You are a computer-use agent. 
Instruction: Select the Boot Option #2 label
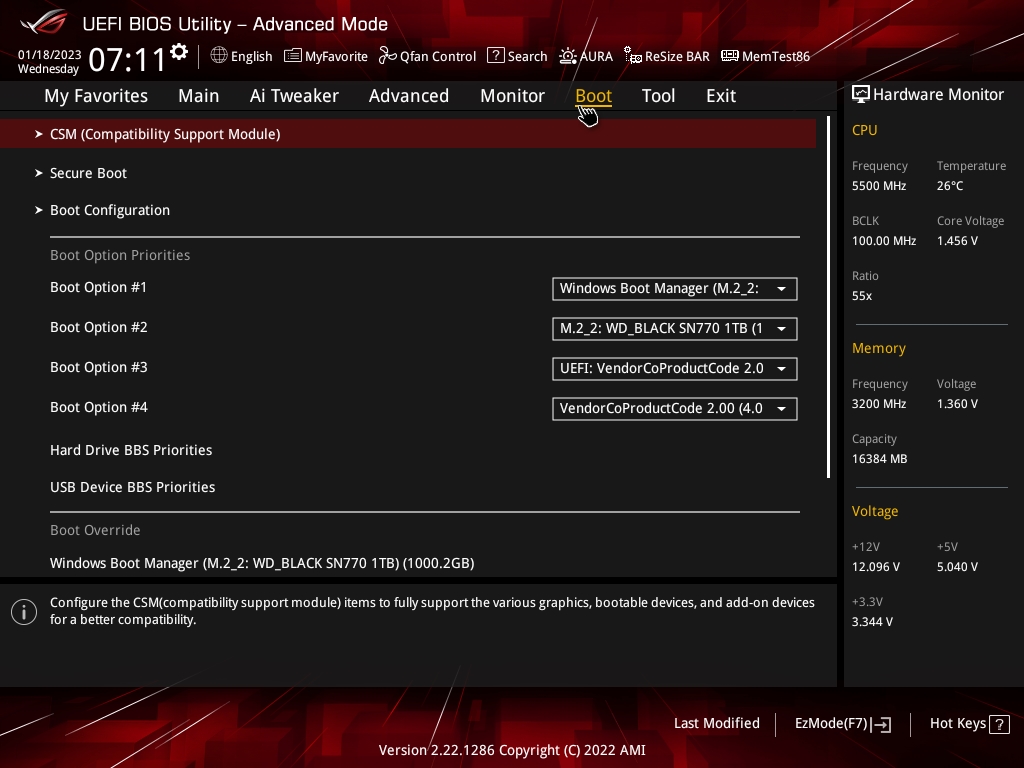(99, 327)
